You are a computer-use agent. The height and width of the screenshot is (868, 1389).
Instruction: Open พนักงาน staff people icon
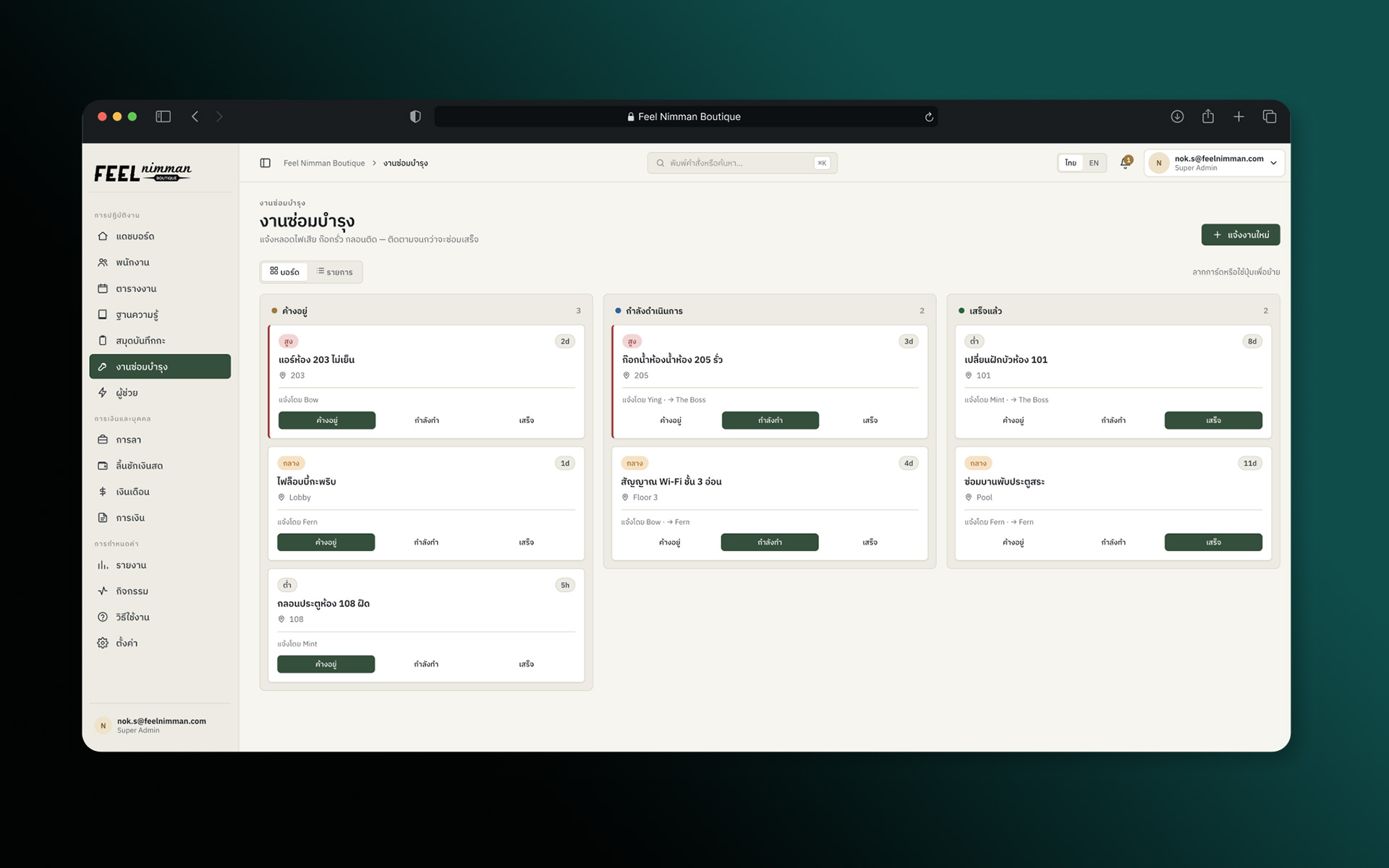coord(103,262)
